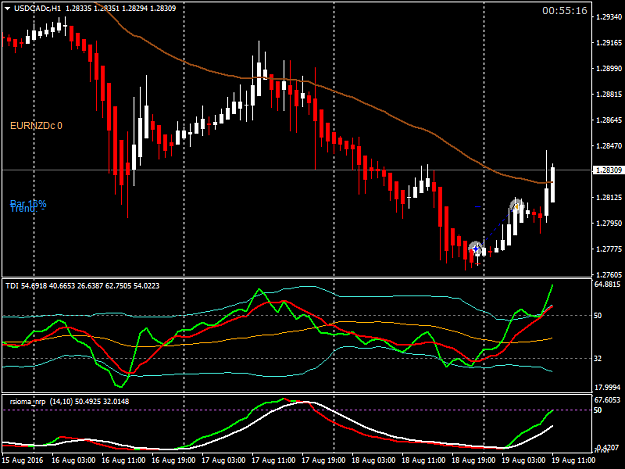This screenshot has width=625, height=469.
Task: Click the USDCADc,H1 symbol title text
Action: click(38, 8)
